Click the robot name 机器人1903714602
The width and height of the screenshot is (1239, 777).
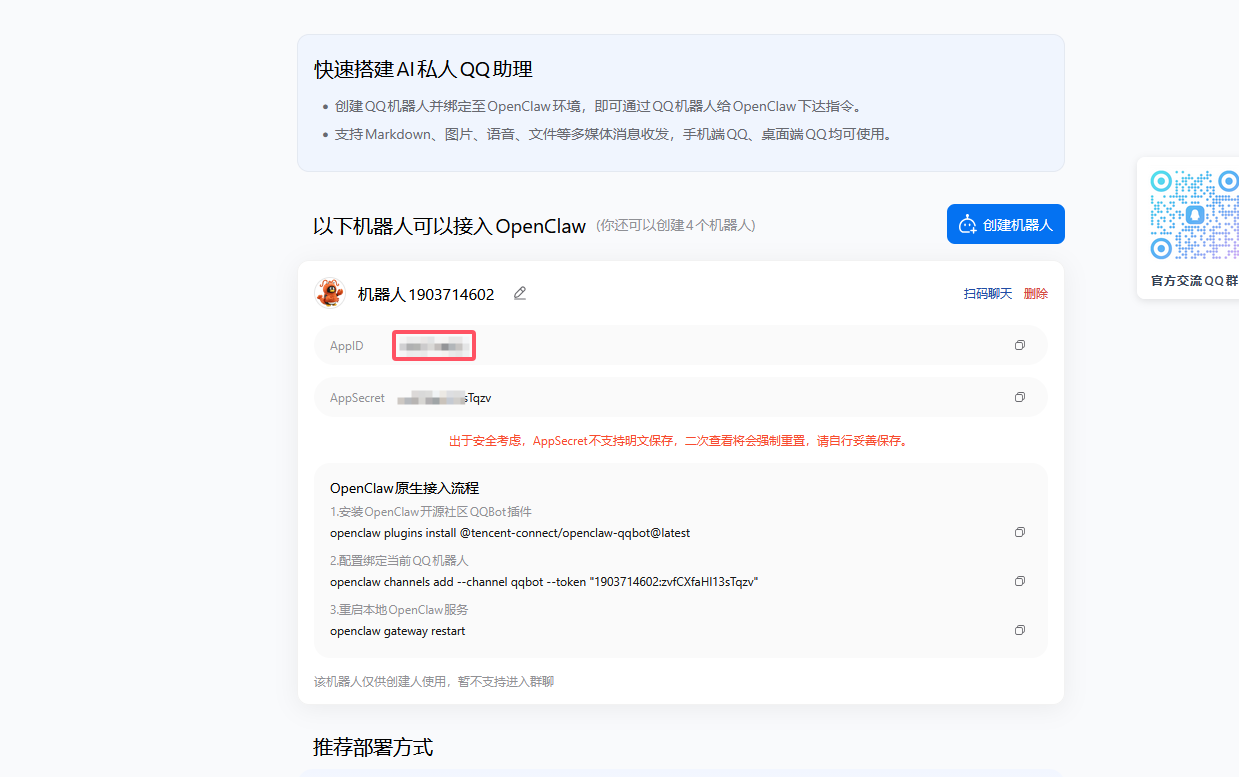point(426,294)
